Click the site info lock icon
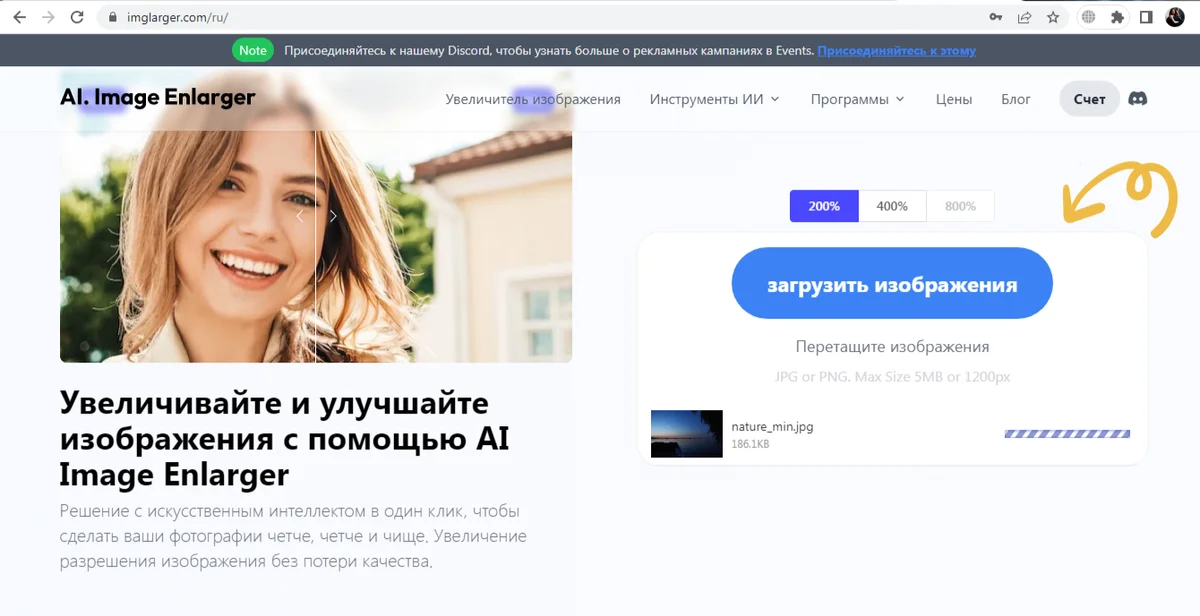 click(111, 17)
